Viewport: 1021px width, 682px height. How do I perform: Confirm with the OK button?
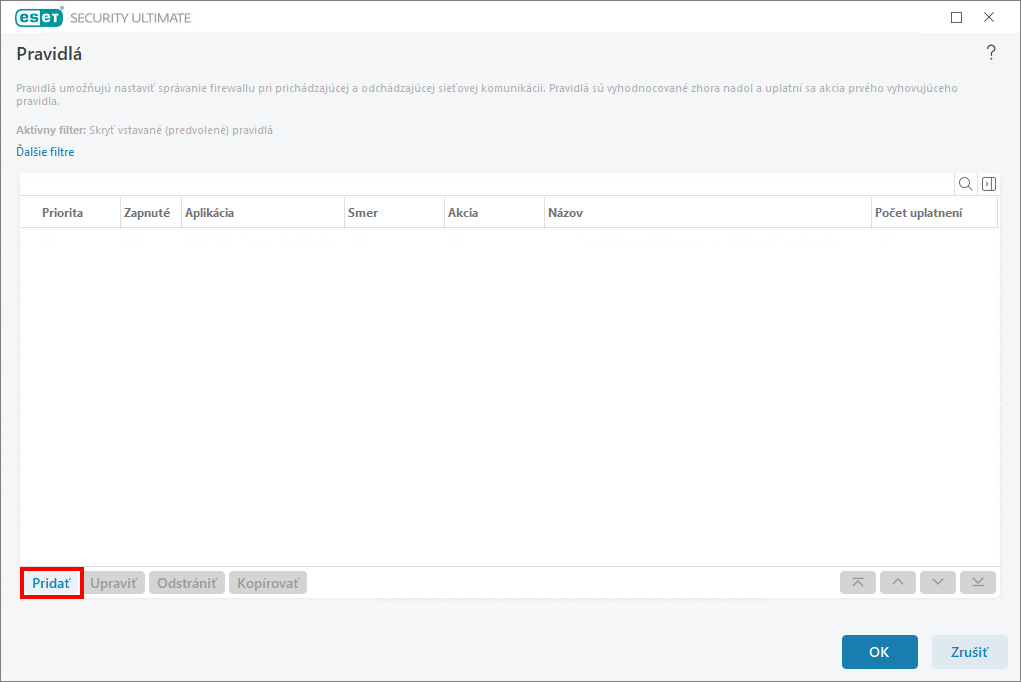pyautogui.click(x=879, y=652)
